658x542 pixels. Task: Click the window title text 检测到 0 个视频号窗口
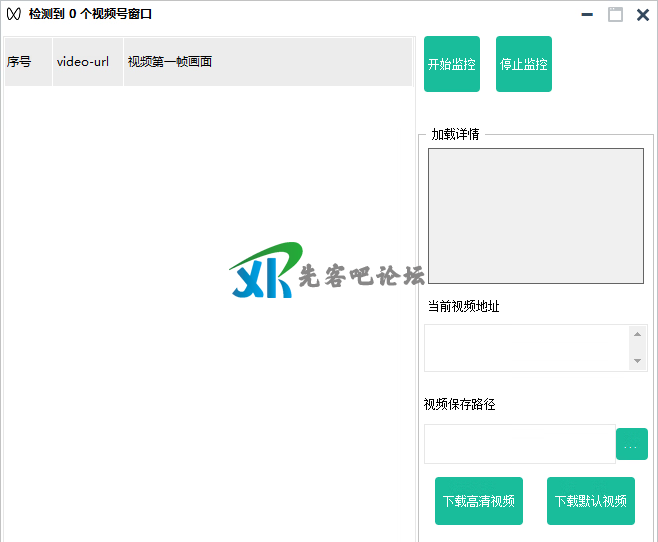coord(90,14)
